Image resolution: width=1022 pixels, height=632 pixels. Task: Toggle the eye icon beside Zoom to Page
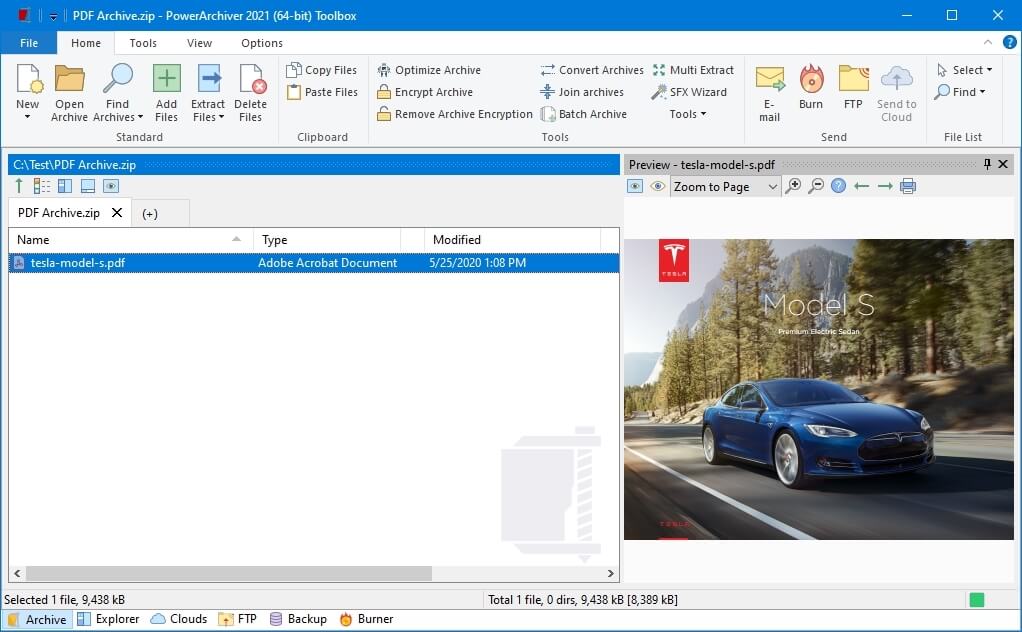tap(658, 186)
